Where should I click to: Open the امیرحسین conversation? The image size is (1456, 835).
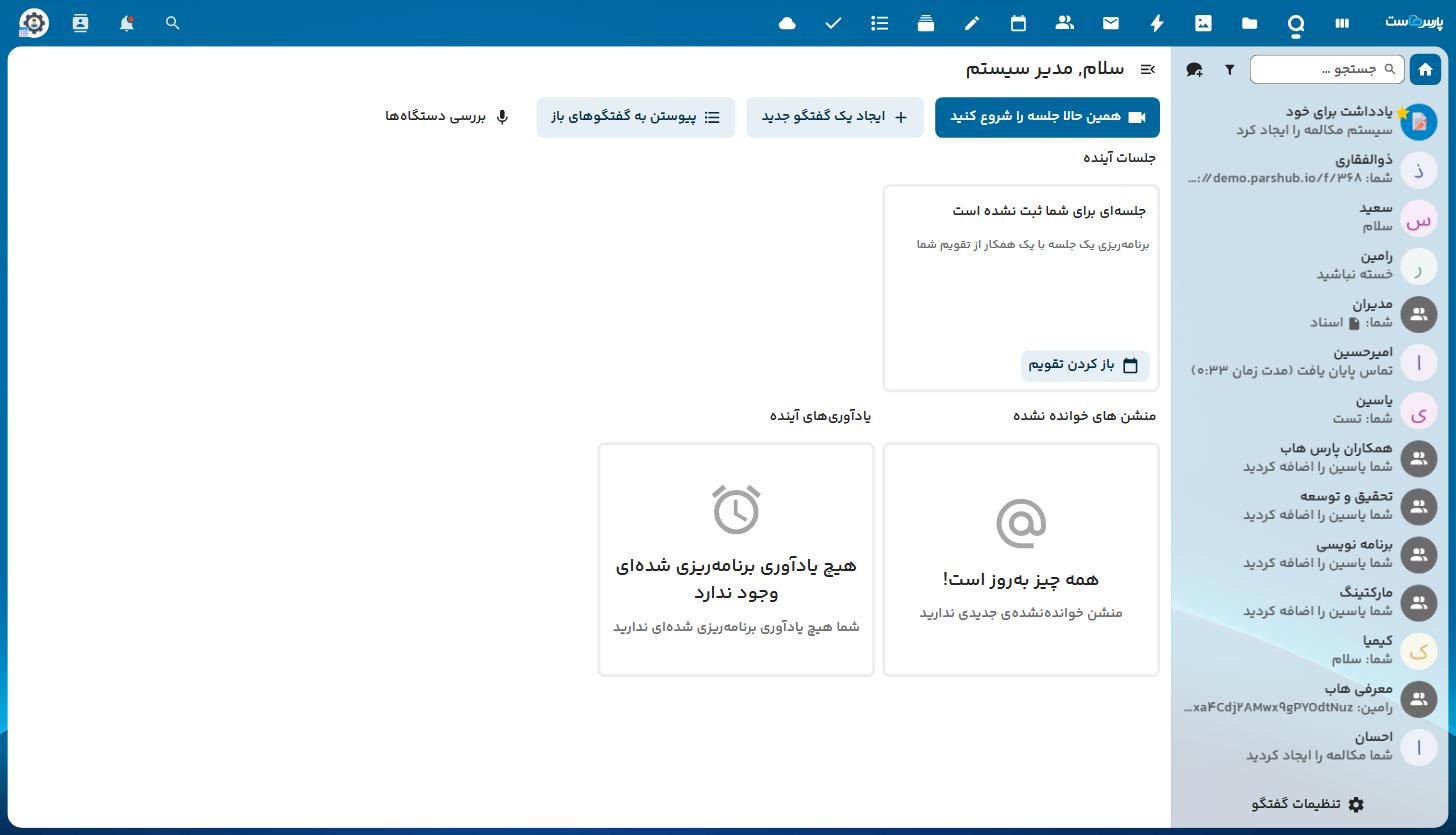point(1310,362)
